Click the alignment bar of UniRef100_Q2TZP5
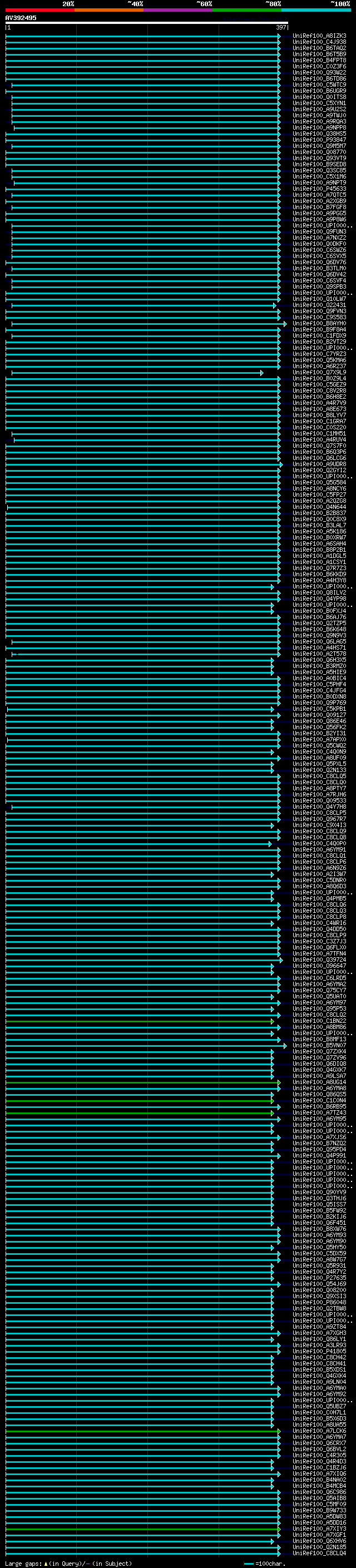The image size is (356, 1568). point(143,624)
